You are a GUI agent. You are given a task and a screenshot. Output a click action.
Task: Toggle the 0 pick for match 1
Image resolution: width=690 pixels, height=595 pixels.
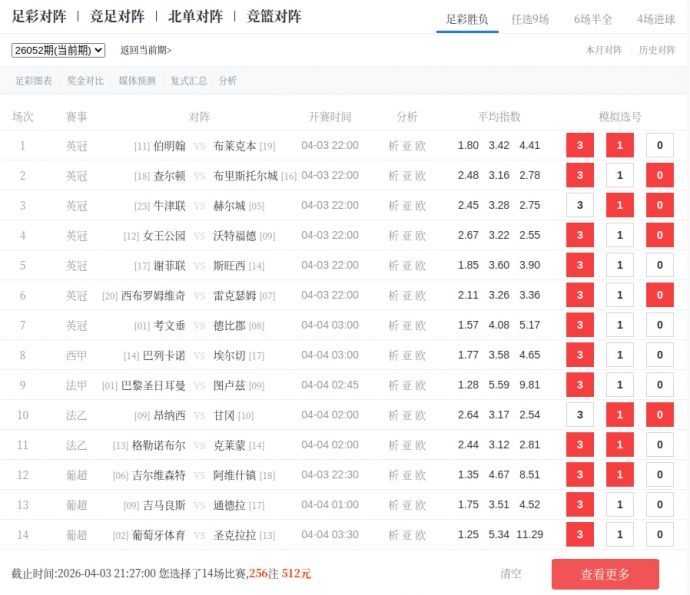tap(659, 146)
